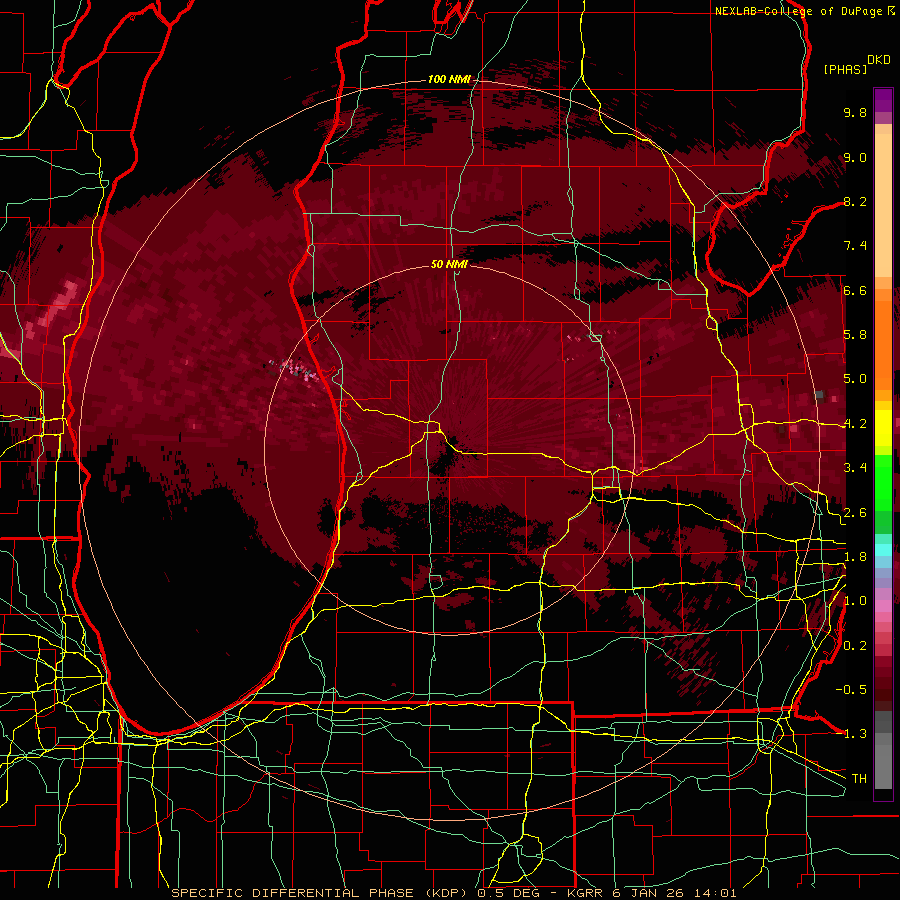Screen dimensions: 900x900
Task: Select the DKD unit label above the scale
Action: point(879,60)
